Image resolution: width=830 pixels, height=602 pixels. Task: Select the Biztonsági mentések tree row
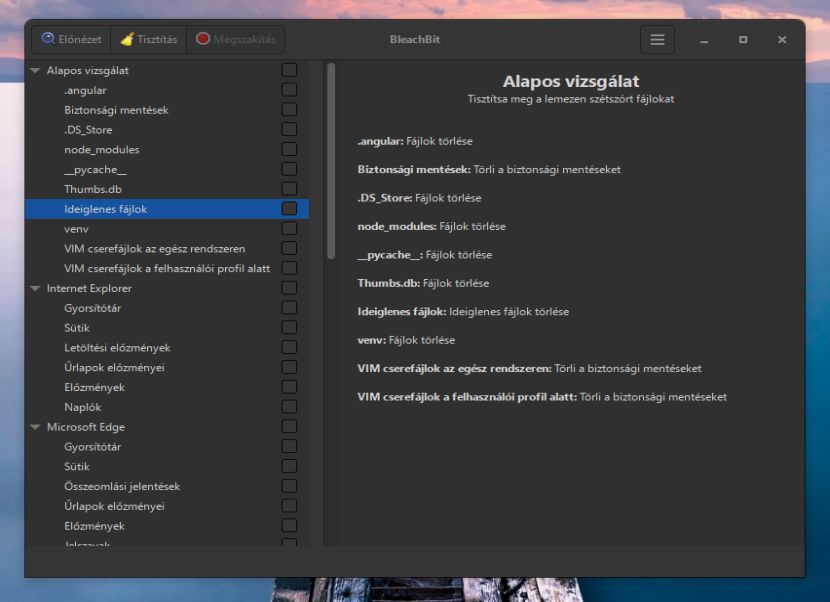click(167, 110)
